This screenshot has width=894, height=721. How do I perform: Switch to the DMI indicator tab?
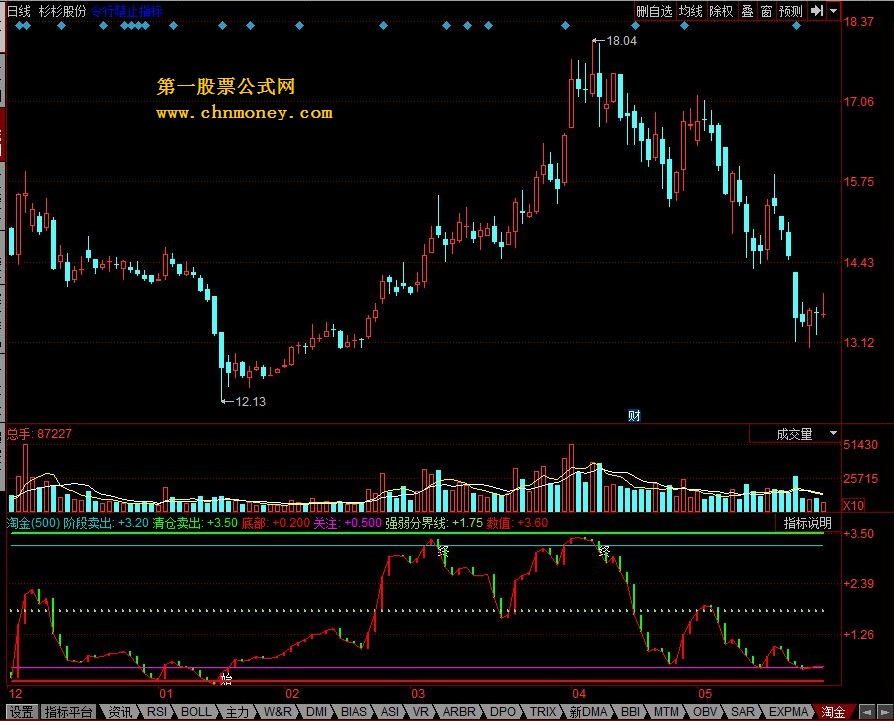tap(316, 712)
